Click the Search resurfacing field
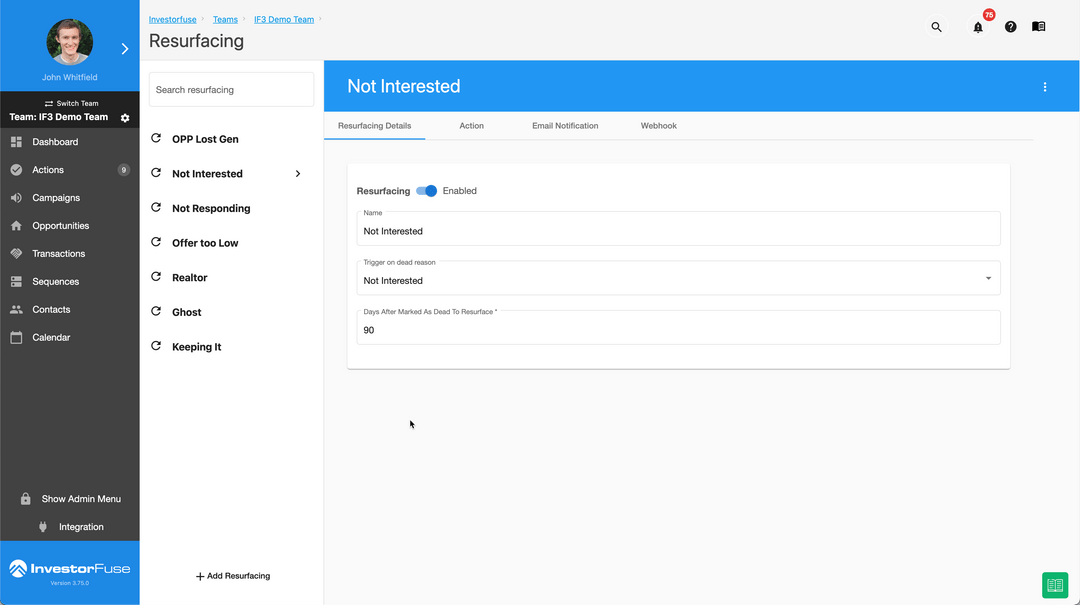 pyautogui.click(x=231, y=90)
